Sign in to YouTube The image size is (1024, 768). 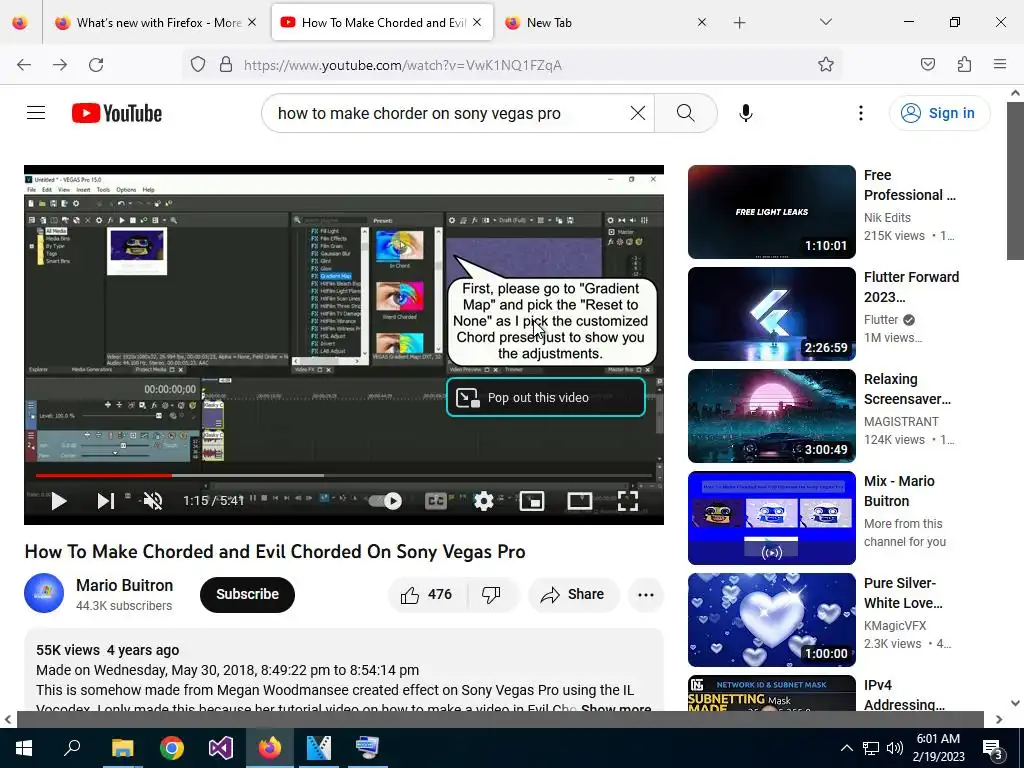click(x=940, y=113)
